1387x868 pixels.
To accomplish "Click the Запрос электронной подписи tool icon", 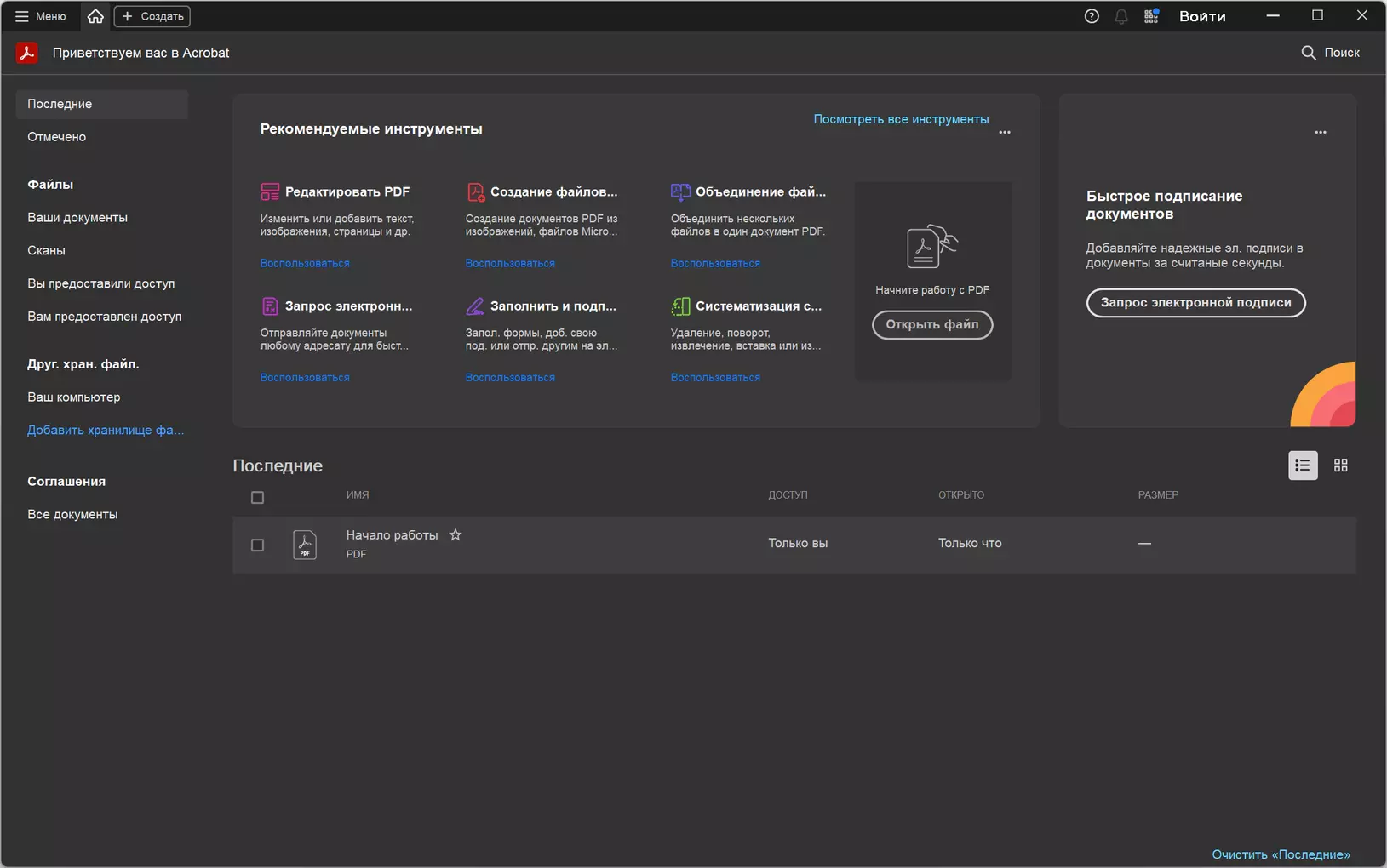I will click(x=270, y=306).
